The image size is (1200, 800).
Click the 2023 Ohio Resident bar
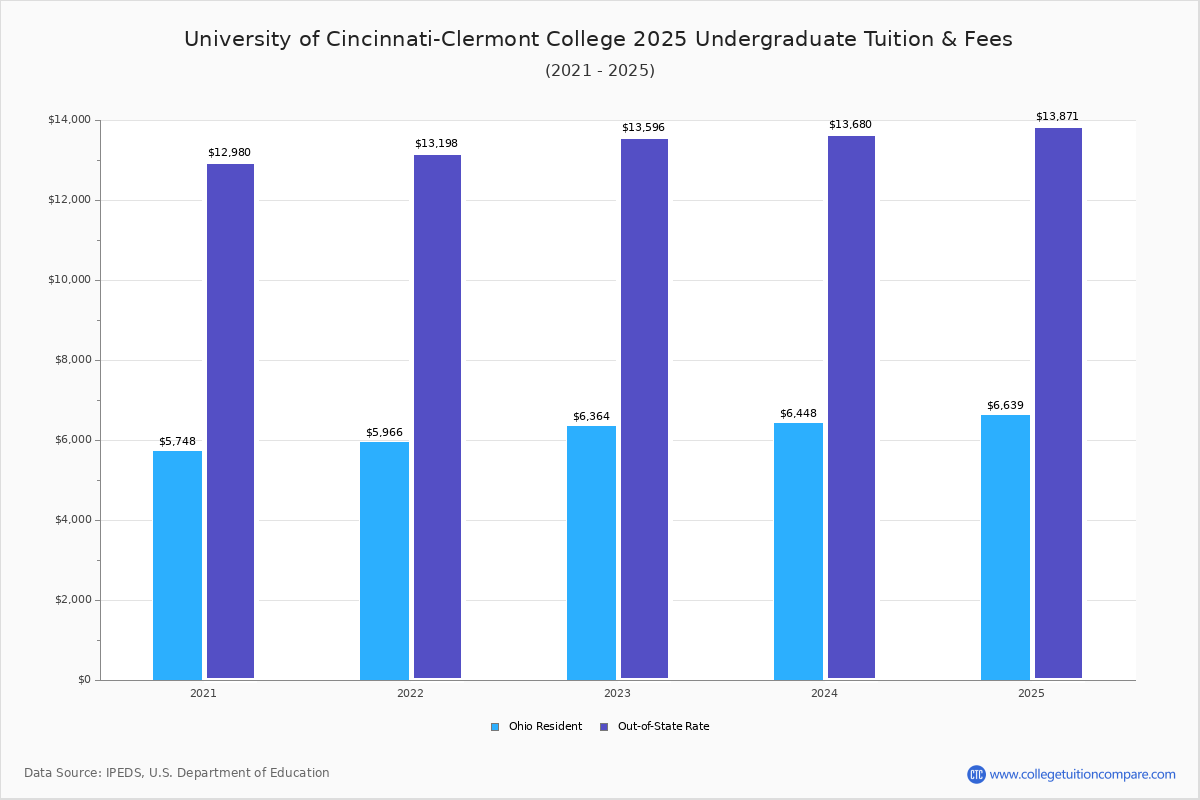pyautogui.click(x=591, y=553)
